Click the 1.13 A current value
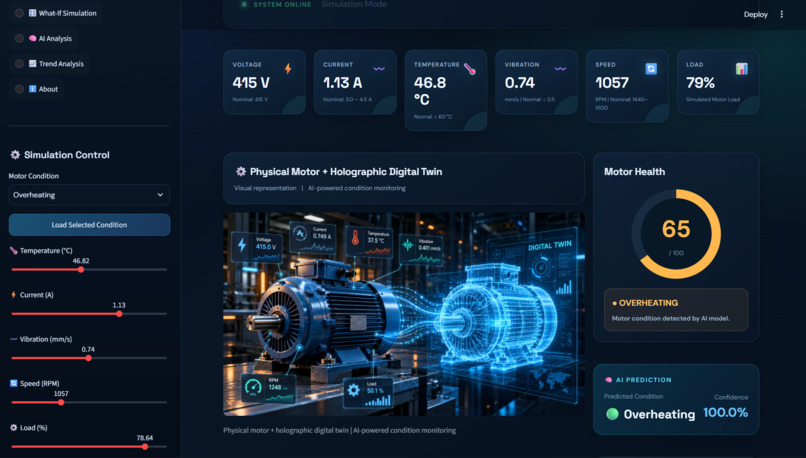Image resolution: width=806 pixels, height=458 pixels. point(342,83)
